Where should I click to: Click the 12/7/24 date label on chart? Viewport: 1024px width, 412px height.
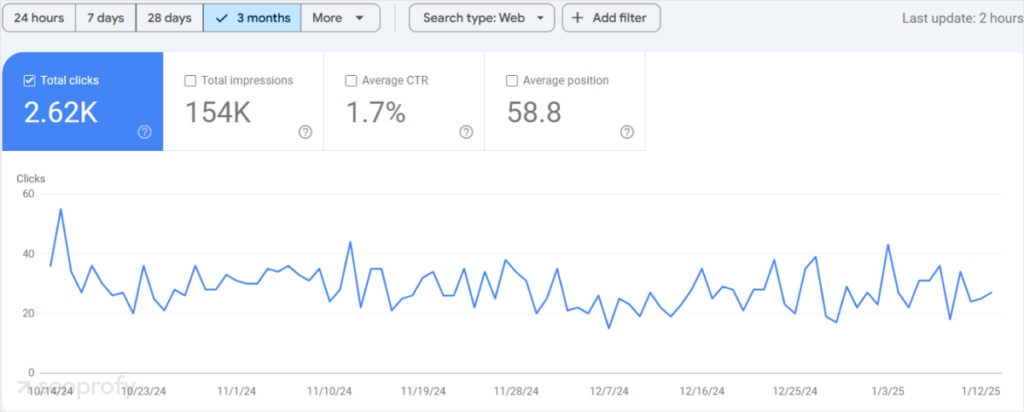609,391
